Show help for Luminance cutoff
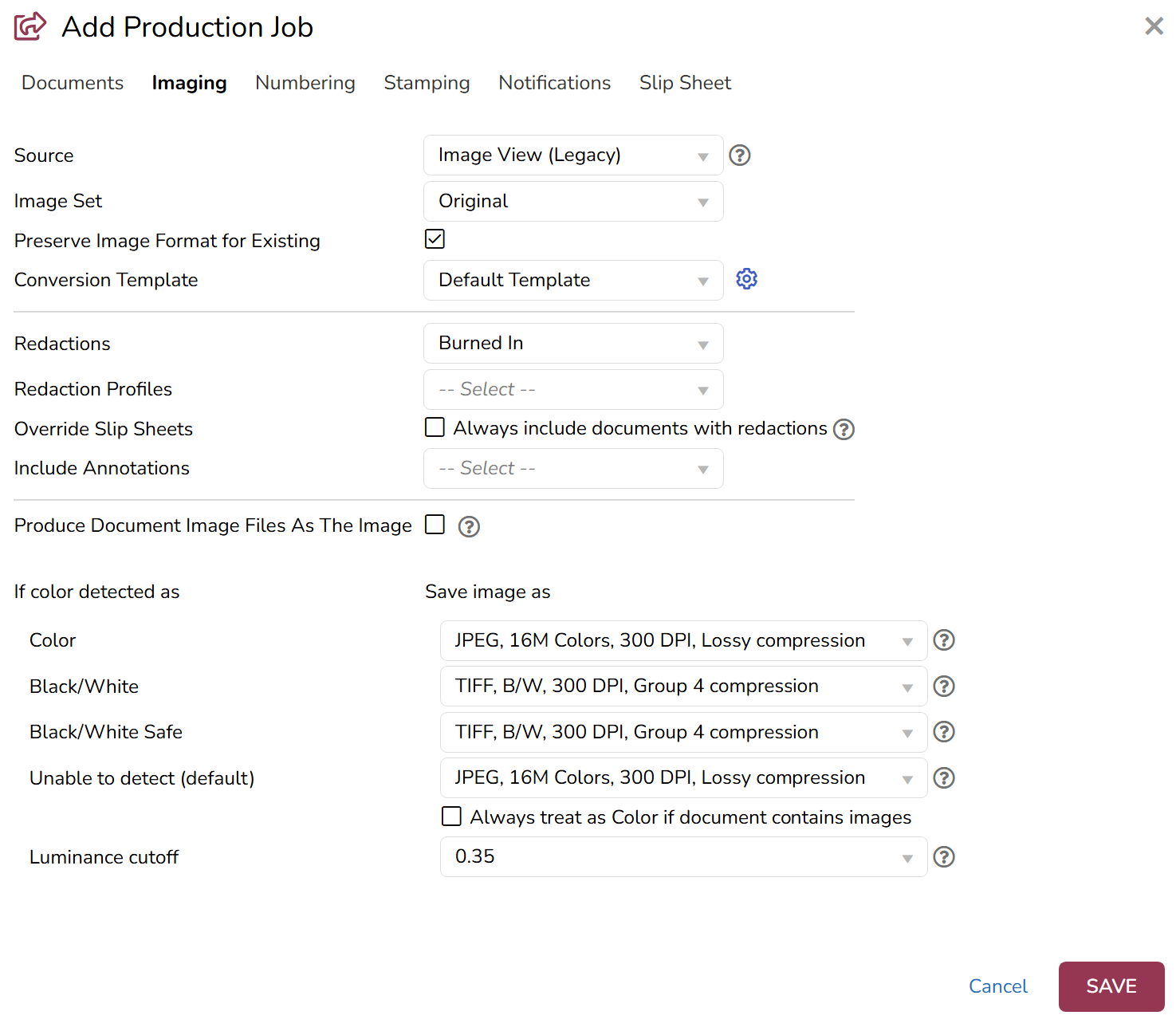This screenshot has height=1027, width=1176. click(x=944, y=857)
